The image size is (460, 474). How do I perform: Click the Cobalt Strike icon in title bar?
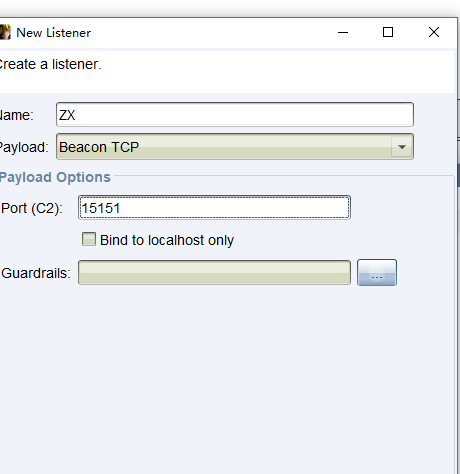(x=5, y=32)
